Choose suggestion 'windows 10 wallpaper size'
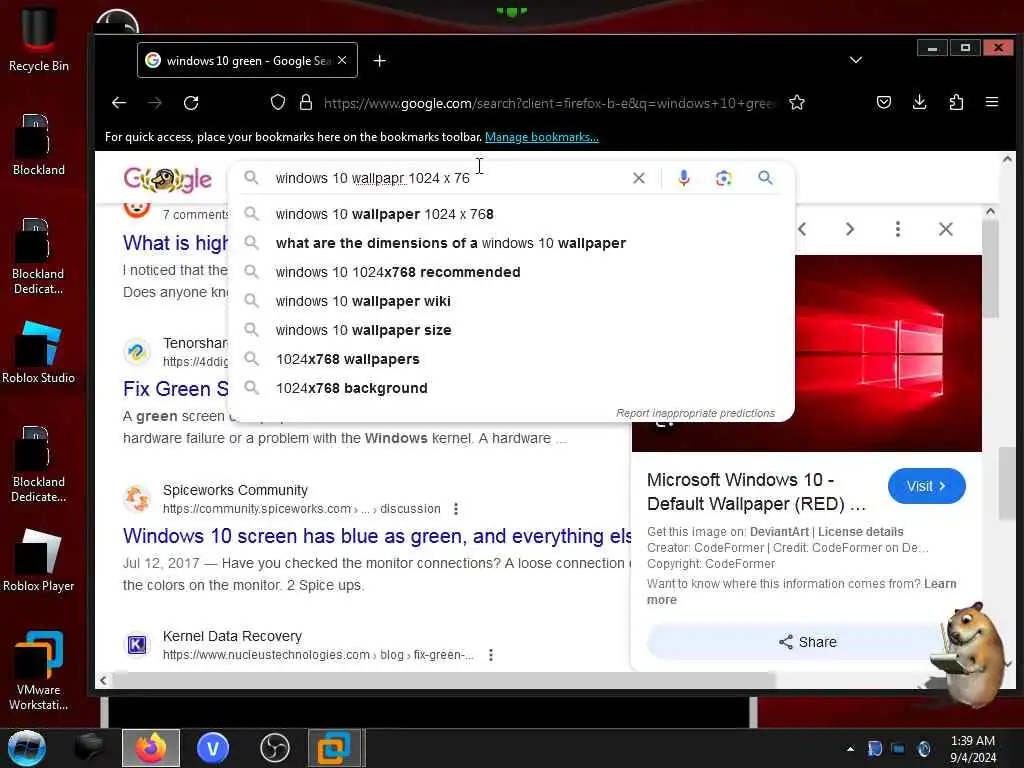The image size is (1024, 768). coord(511,330)
